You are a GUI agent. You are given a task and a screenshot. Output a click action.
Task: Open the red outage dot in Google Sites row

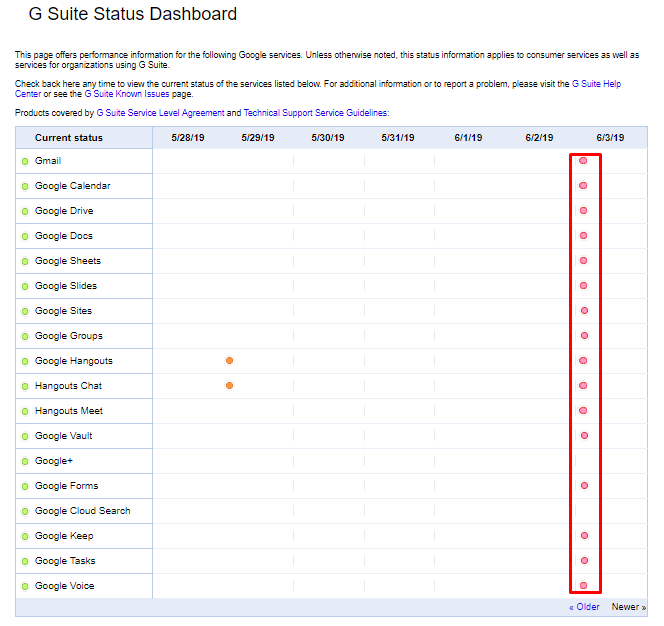coord(584,310)
